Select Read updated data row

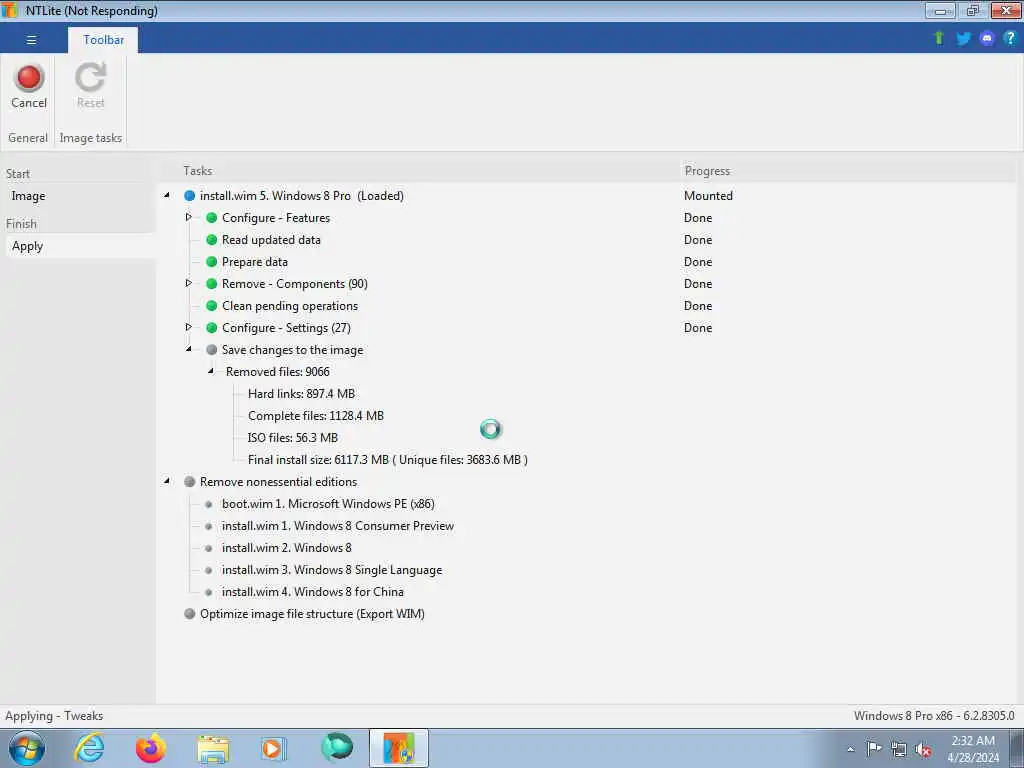[x=271, y=240]
